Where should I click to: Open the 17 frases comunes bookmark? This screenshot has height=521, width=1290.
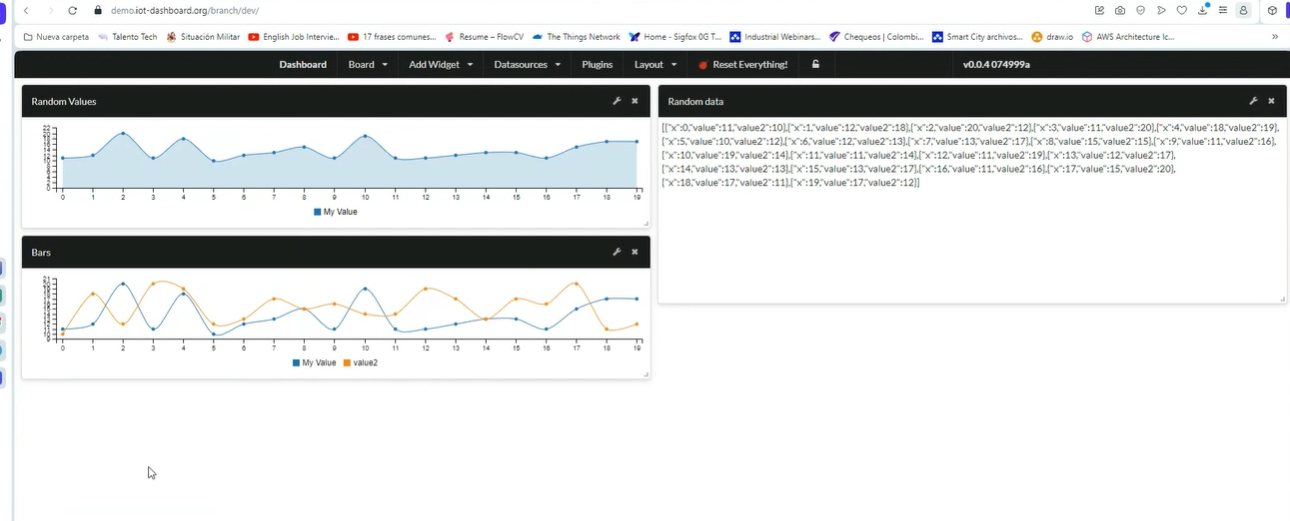coord(391,37)
